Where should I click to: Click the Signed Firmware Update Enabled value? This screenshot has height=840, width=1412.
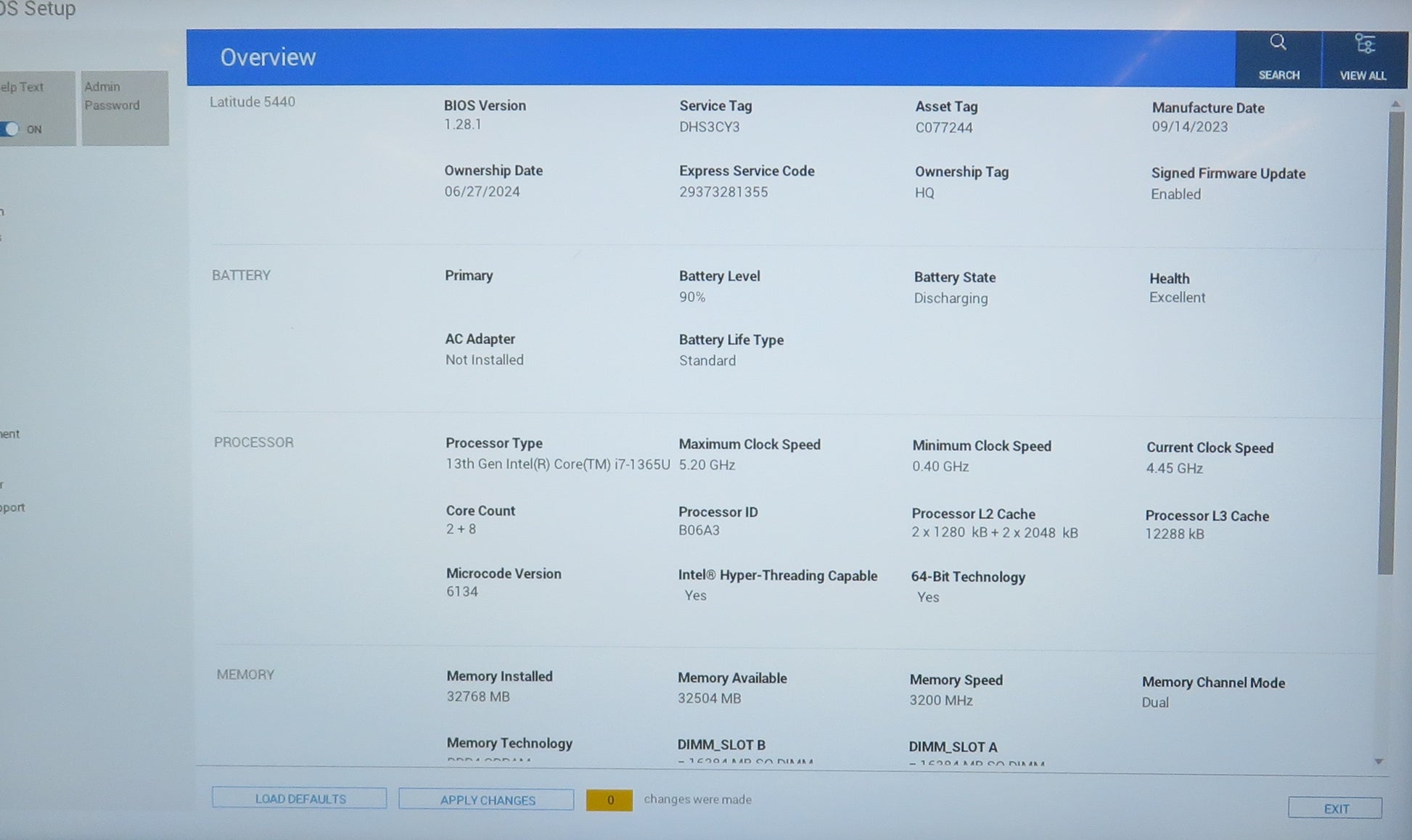tap(1175, 194)
